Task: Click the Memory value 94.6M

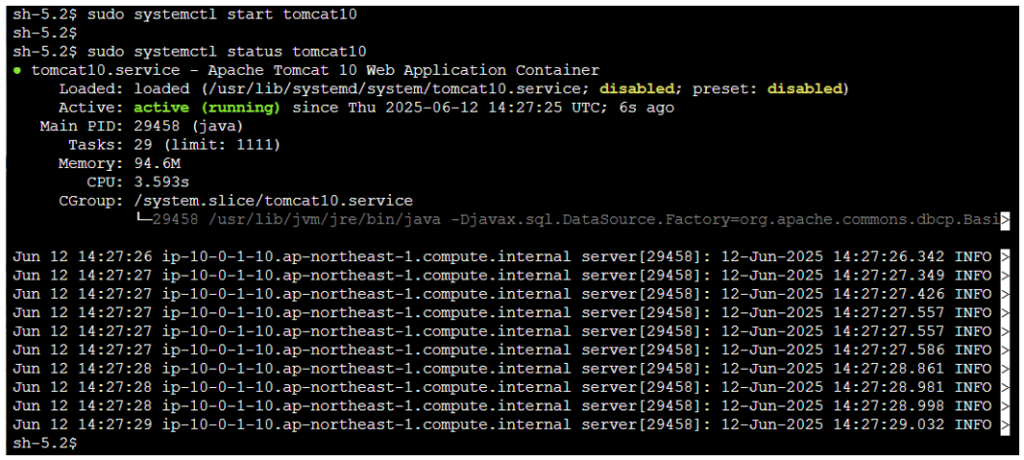Action: pyautogui.click(x=157, y=163)
